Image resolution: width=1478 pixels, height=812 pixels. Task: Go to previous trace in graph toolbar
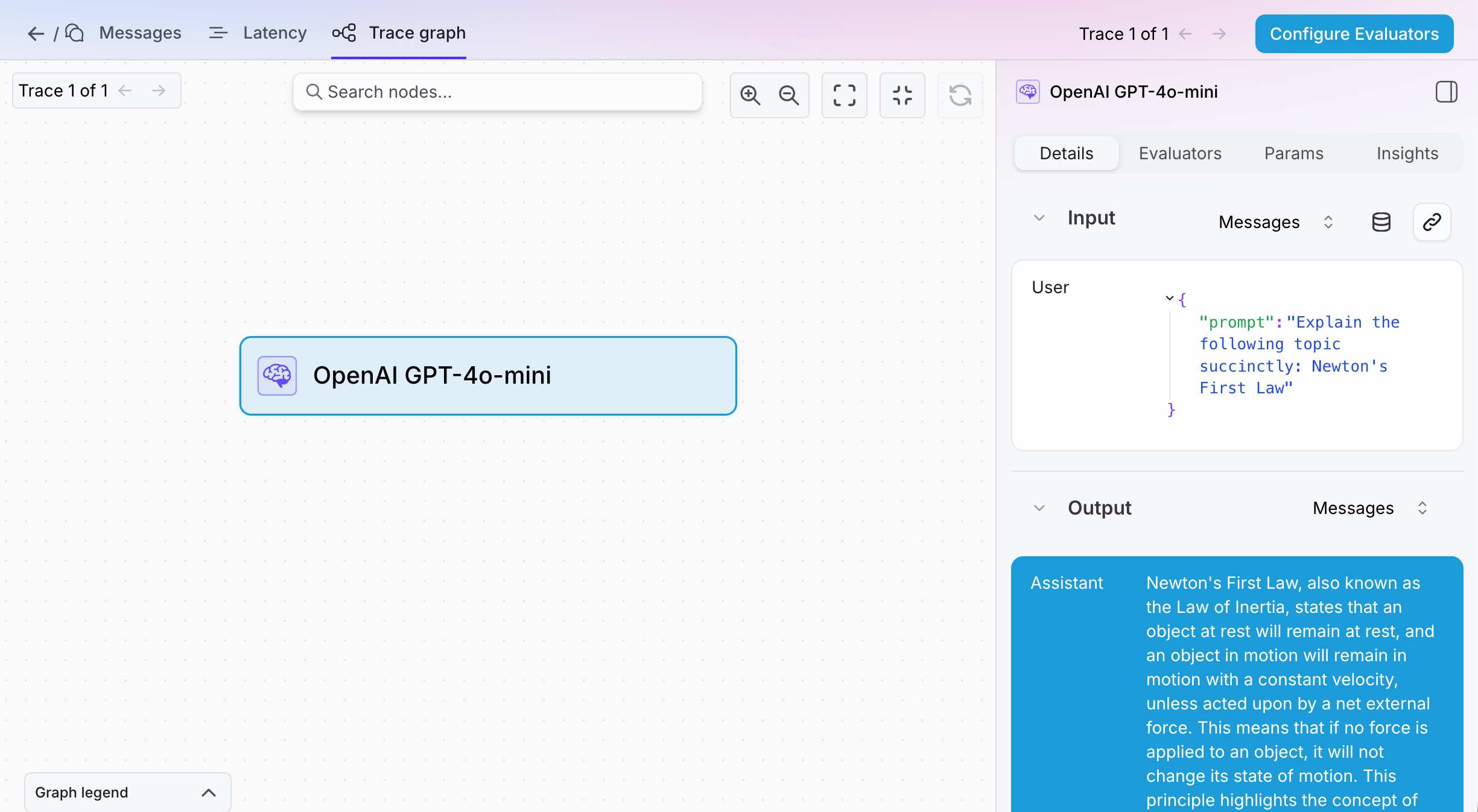125,90
